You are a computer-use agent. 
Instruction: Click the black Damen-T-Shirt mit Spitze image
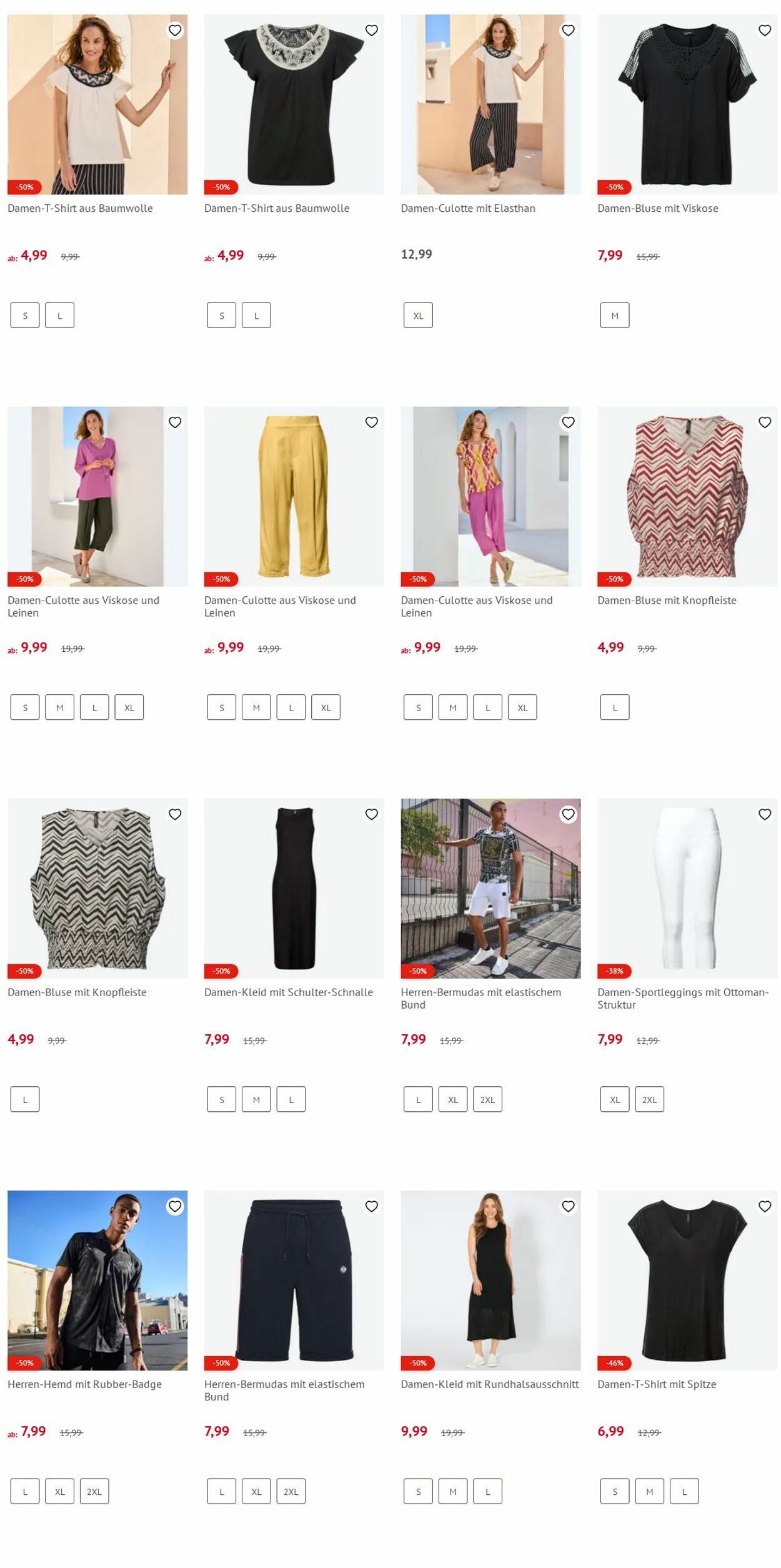tap(687, 1280)
